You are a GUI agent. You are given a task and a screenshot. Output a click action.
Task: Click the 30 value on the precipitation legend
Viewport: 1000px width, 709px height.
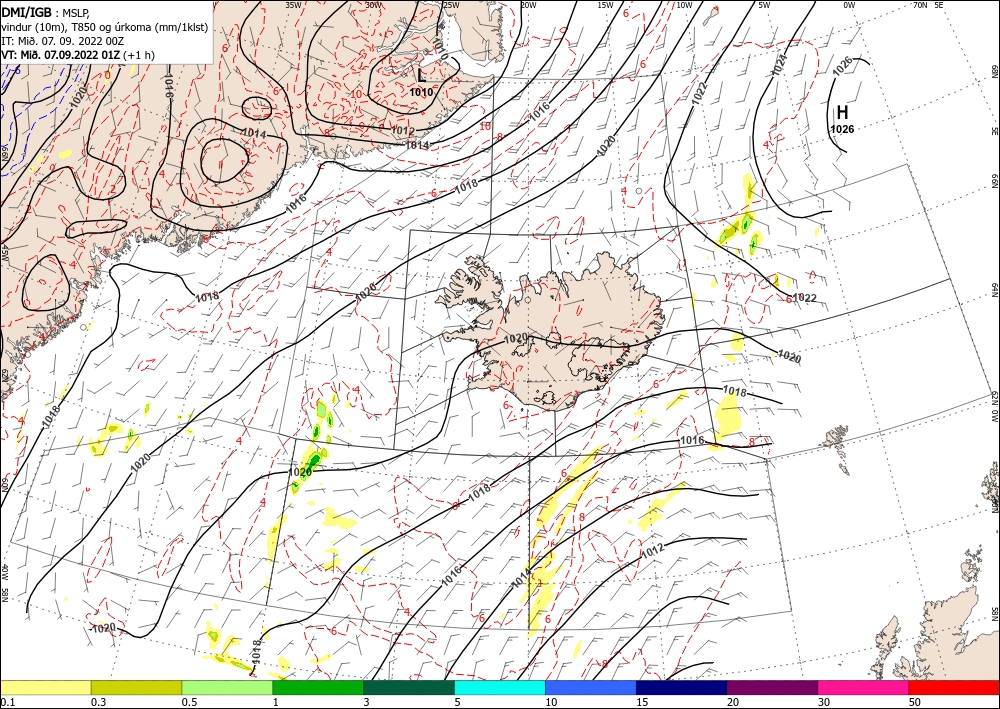click(824, 702)
